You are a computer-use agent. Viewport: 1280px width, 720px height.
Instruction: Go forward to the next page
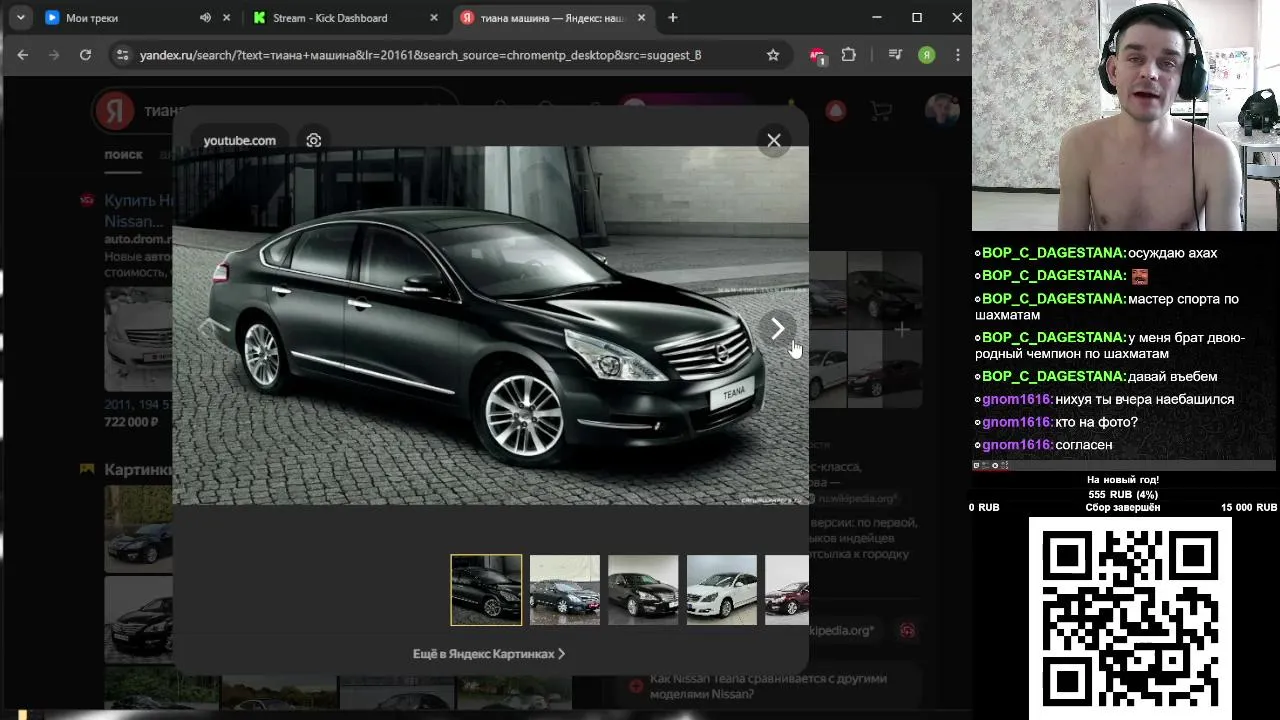[54, 55]
